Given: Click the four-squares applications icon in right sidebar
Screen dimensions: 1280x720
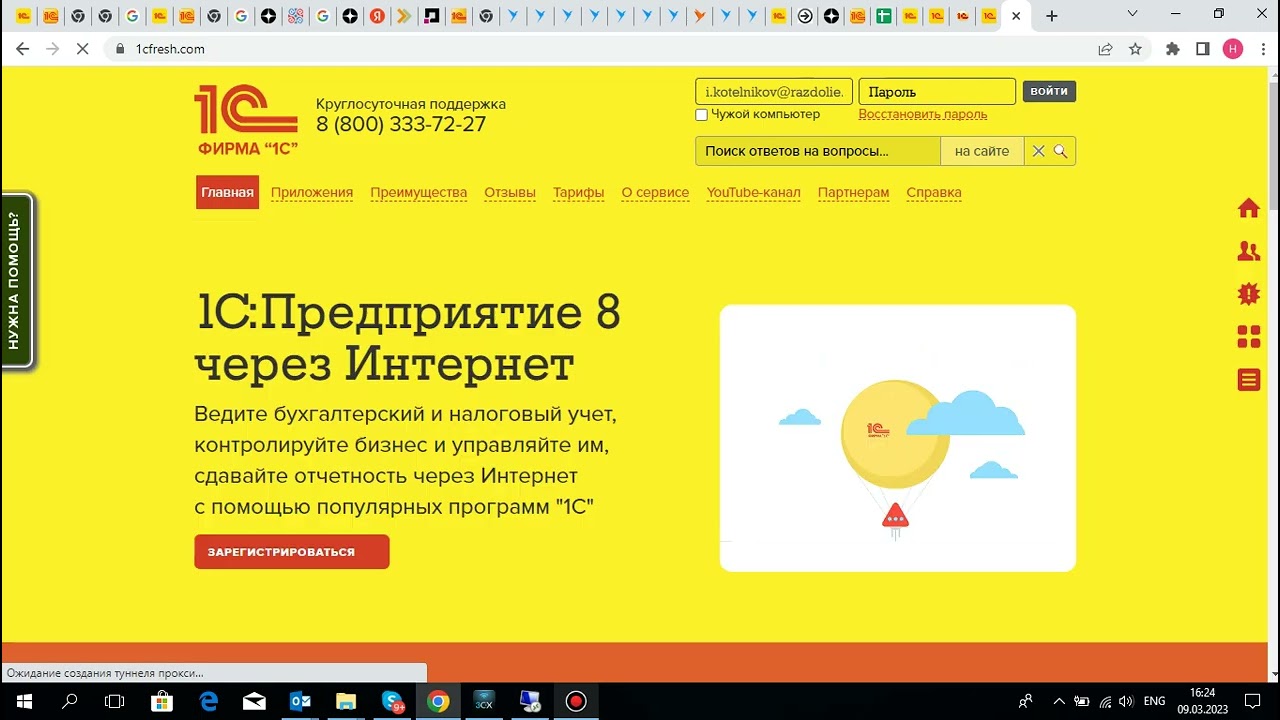Looking at the screenshot, I should pyautogui.click(x=1248, y=337).
